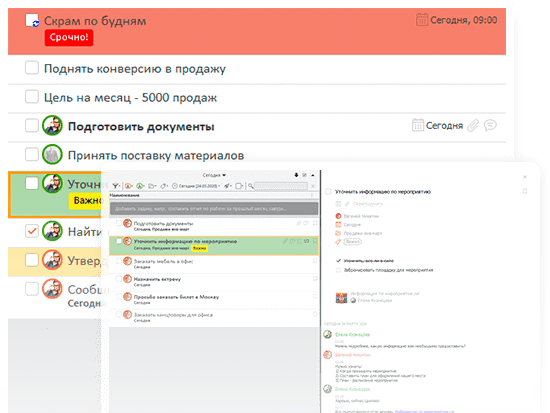
Task: Open the filter funnel dropdown in toolbar
Action: (x=116, y=186)
